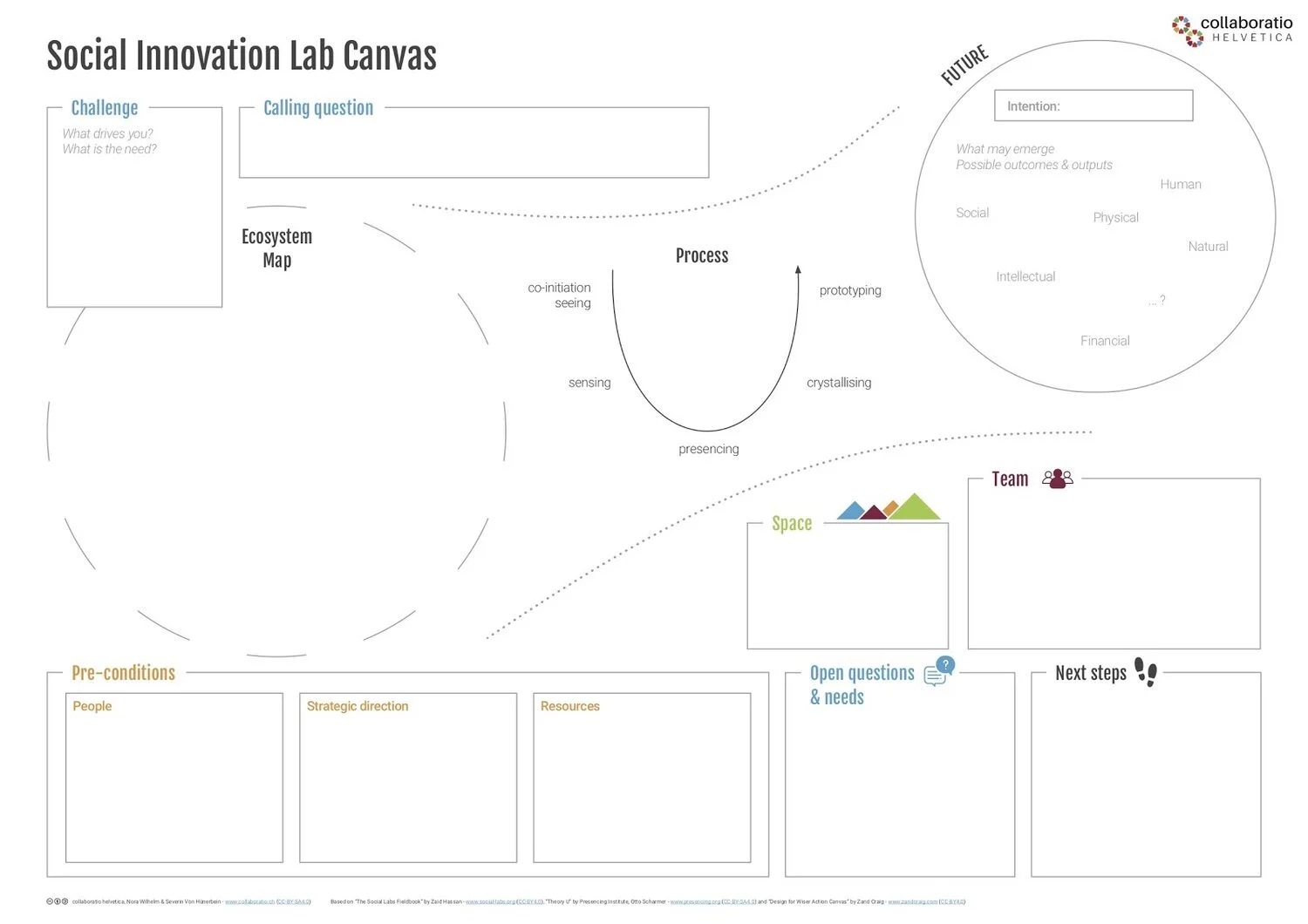Open the www.collaboratio.ch link
This screenshot has width=1308, height=924.
249,902
